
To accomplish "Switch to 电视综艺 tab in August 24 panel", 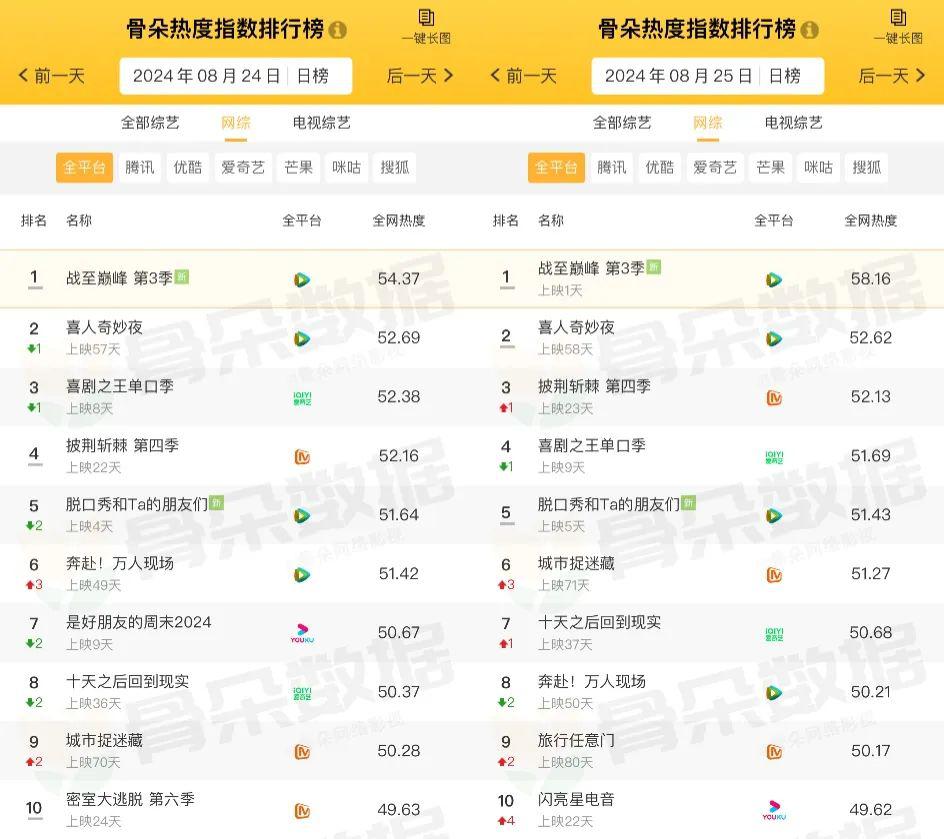I will 322,123.
